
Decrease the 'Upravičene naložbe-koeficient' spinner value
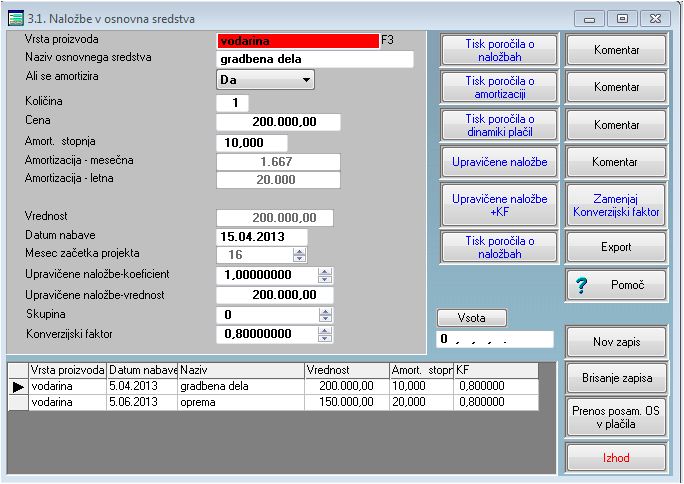point(325,279)
